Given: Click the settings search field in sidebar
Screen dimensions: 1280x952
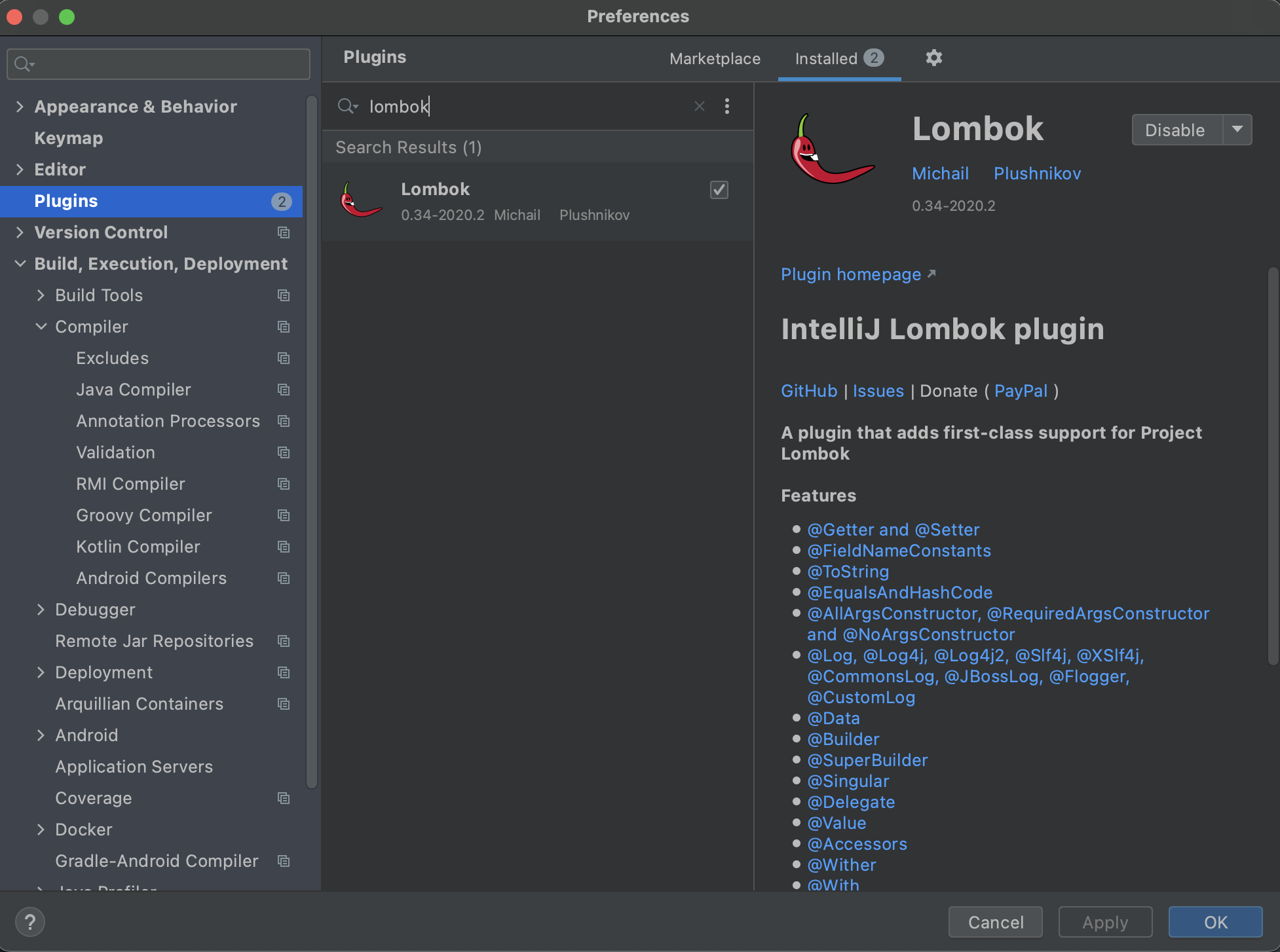Looking at the screenshot, I should (x=159, y=64).
